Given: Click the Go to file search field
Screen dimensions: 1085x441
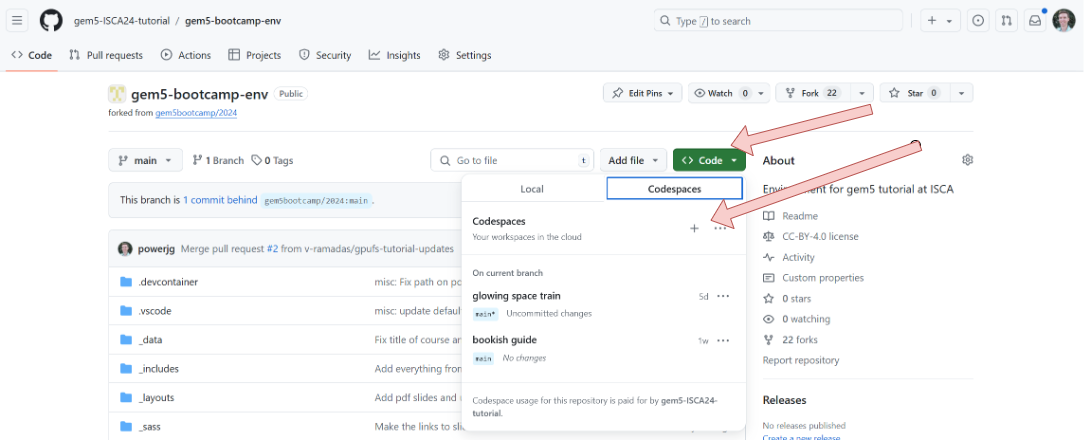Looking at the screenshot, I should [512, 160].
